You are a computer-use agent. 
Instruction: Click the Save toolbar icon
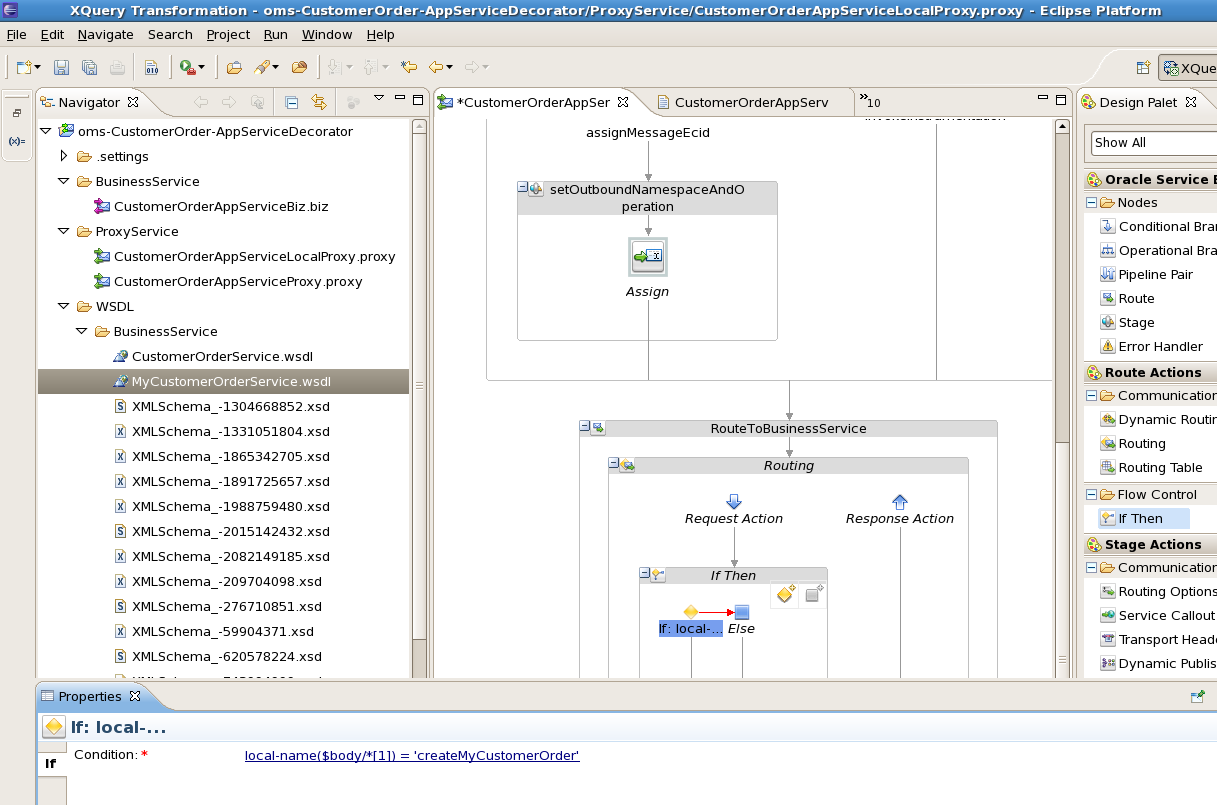pos(62,67)
